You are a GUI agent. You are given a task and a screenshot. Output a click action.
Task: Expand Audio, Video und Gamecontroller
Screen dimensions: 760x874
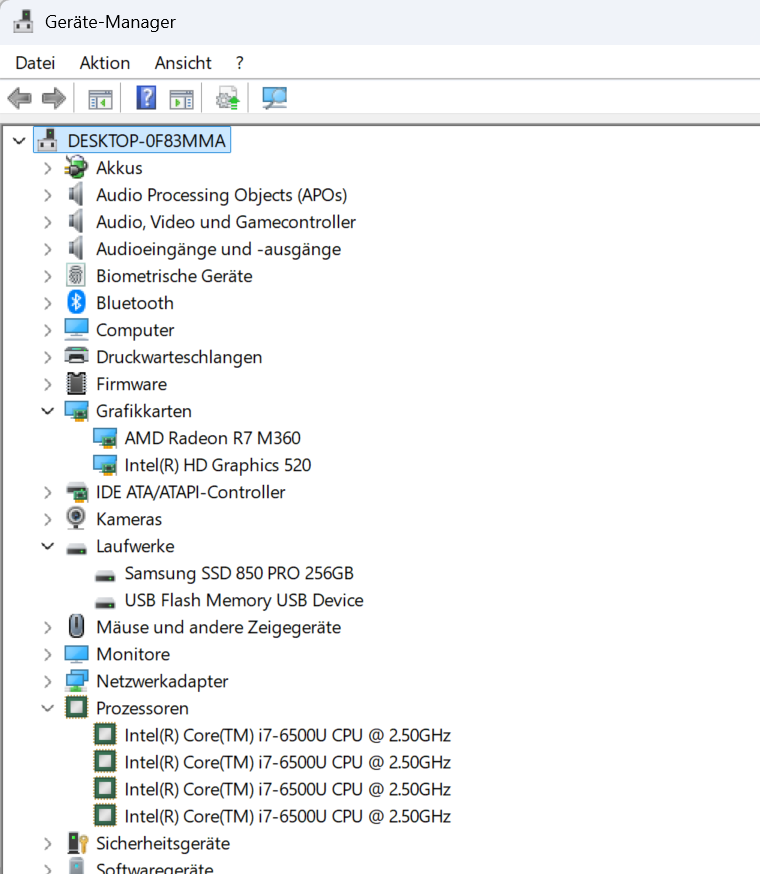tap(48, 222)
